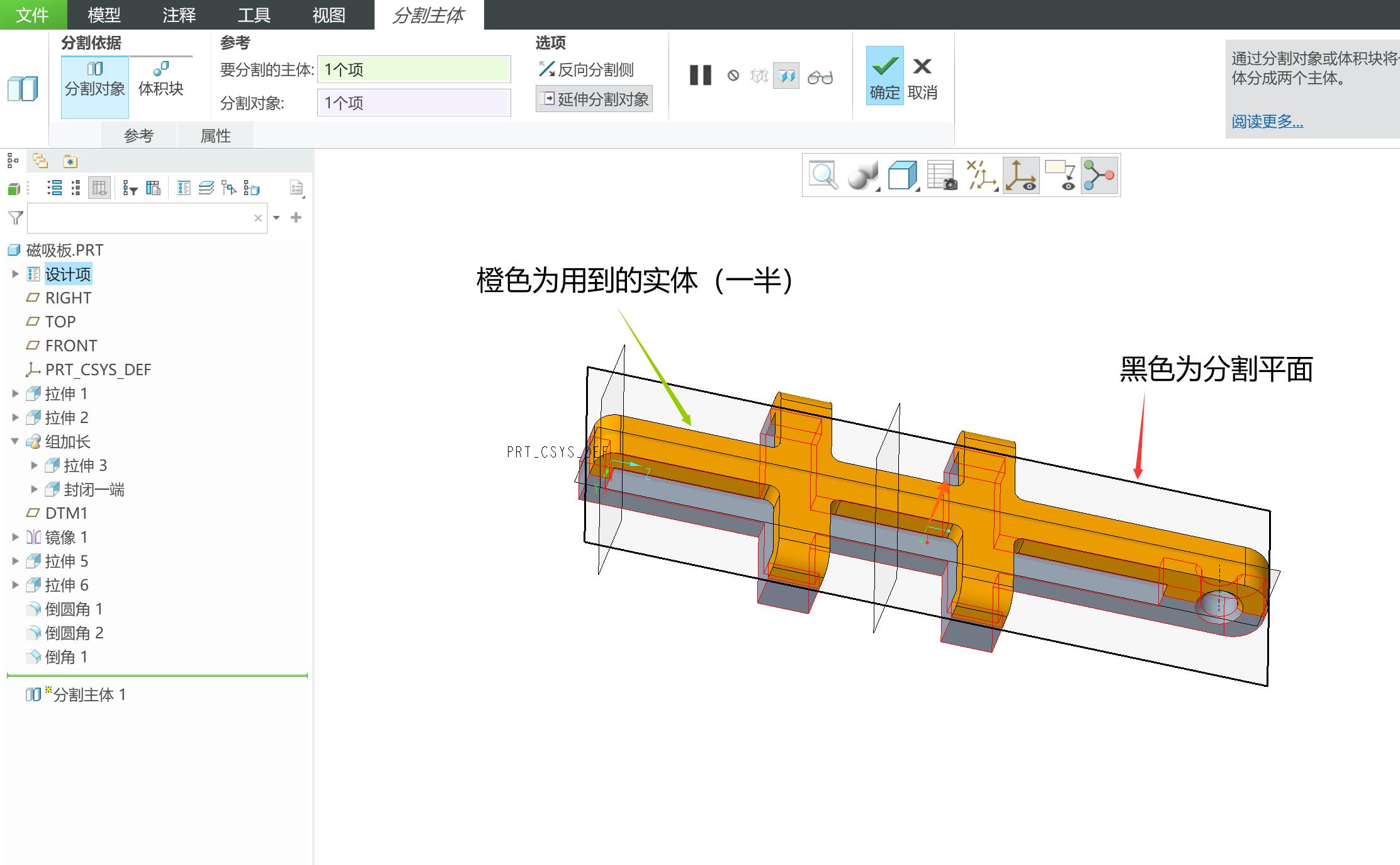Click the no-preview circle-slash icon

click(x=733, y=76)
